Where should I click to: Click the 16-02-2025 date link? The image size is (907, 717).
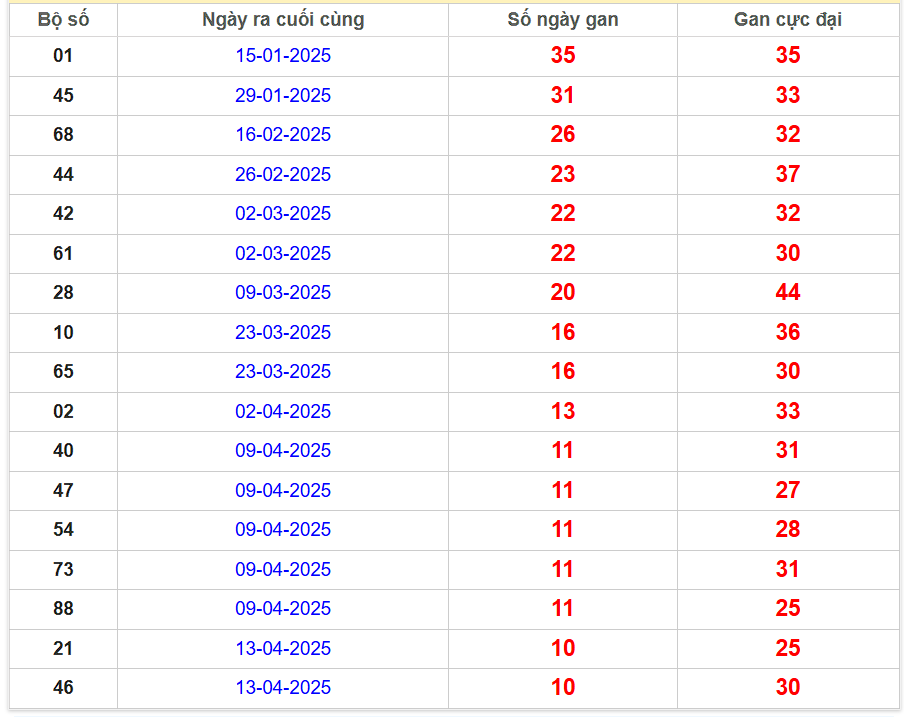pyautogui.click(x=283, y=135)
